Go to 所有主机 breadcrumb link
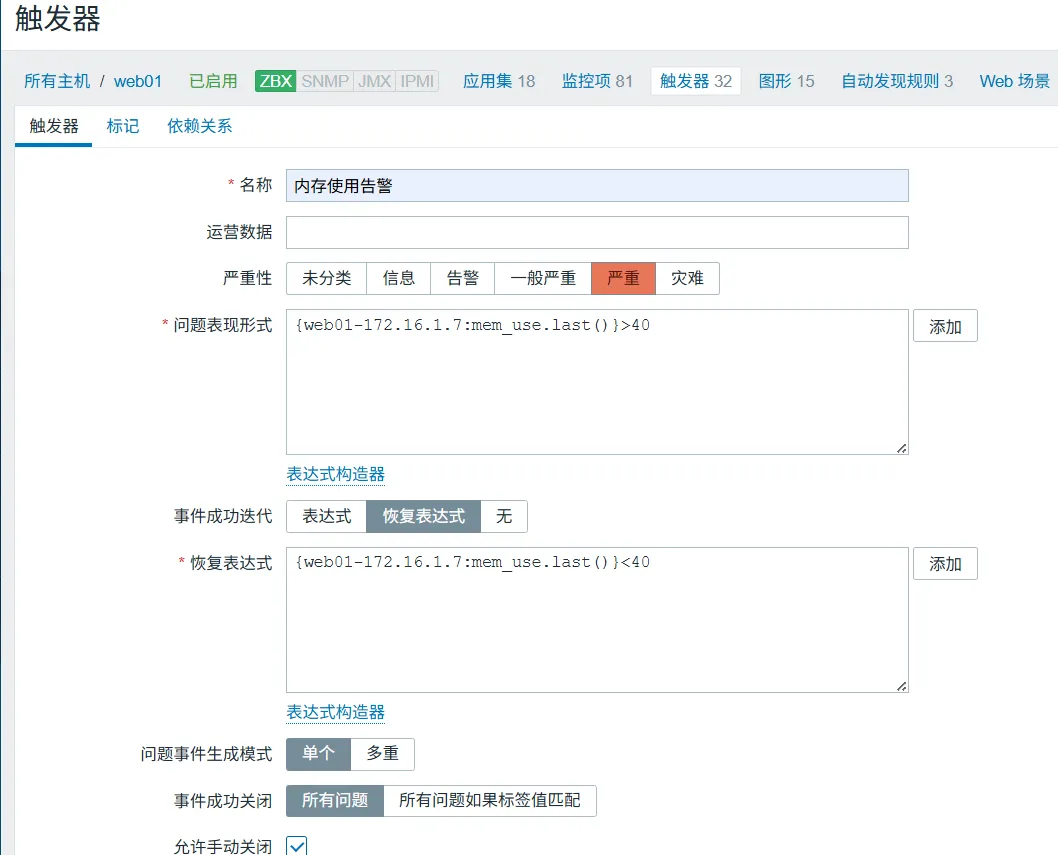This screenshot has height=855, width=1058. point(57,81)
